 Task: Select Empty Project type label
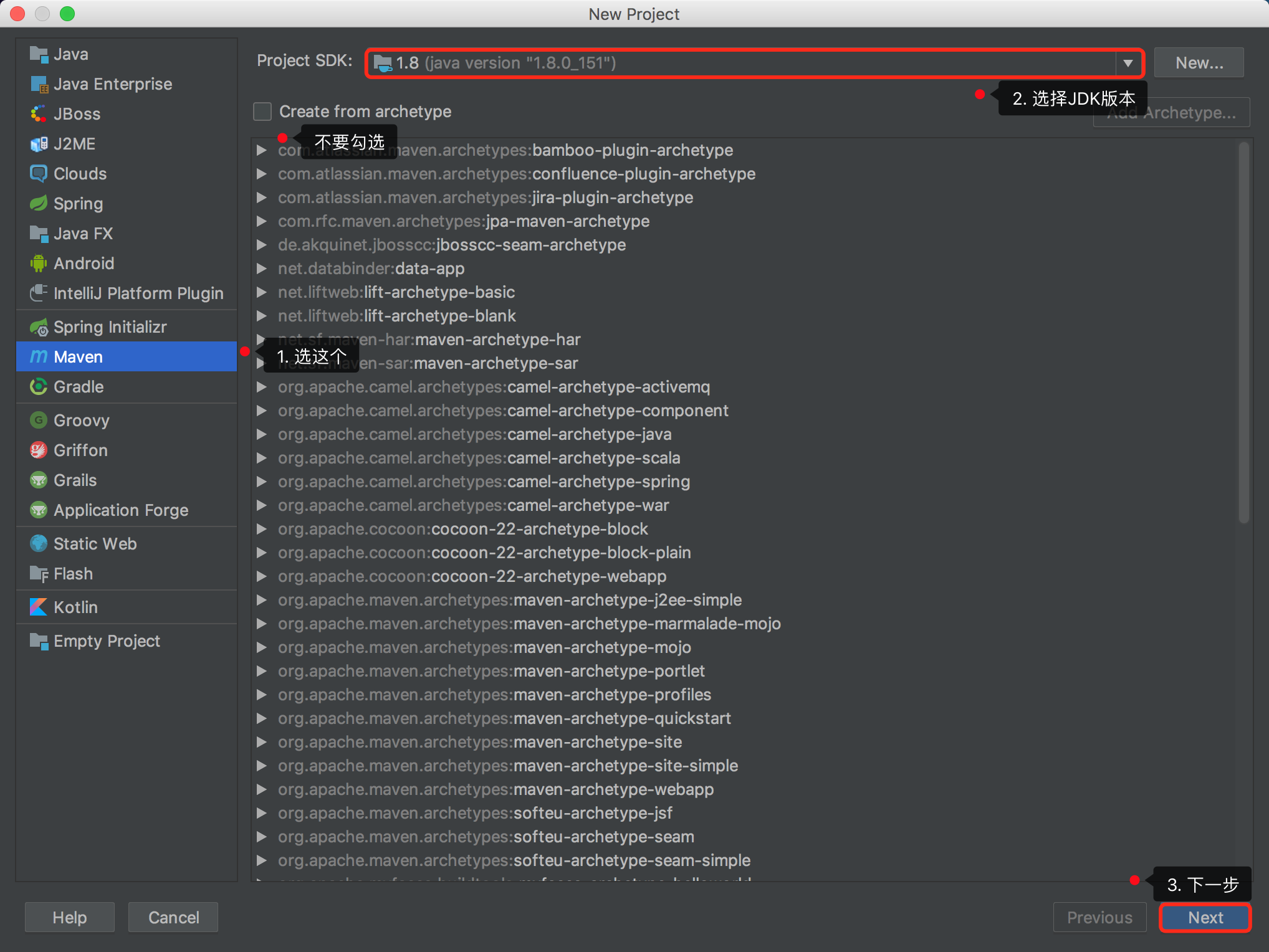coord(107,641)
